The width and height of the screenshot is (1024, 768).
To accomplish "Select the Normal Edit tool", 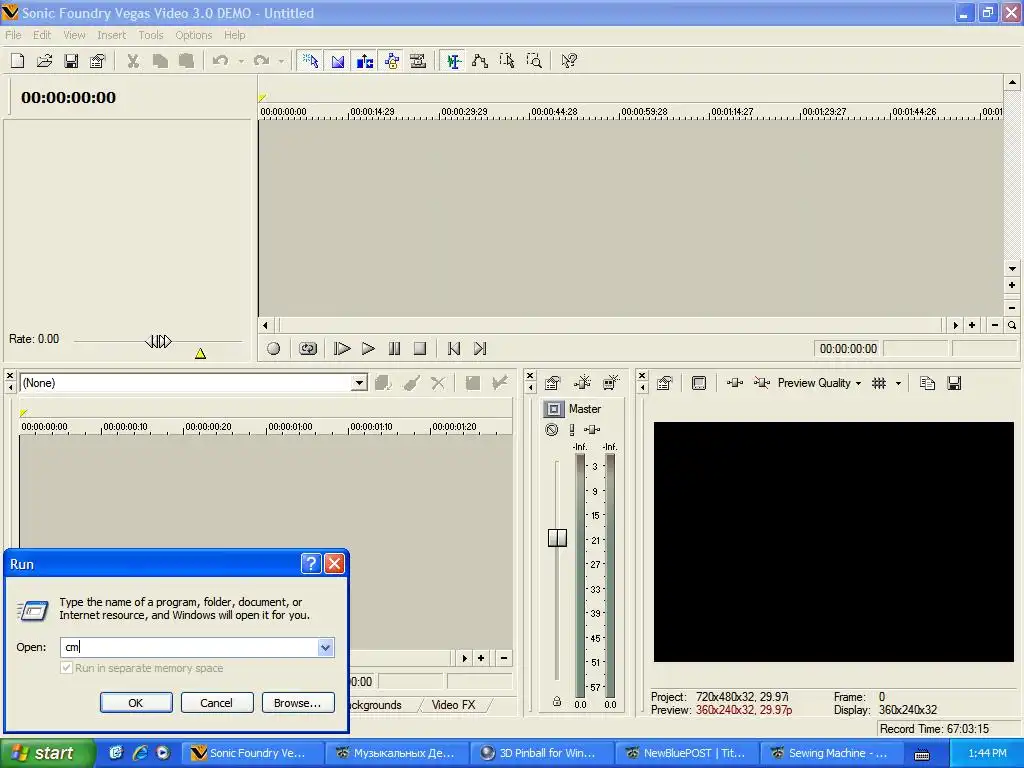I will click(453, 61).
